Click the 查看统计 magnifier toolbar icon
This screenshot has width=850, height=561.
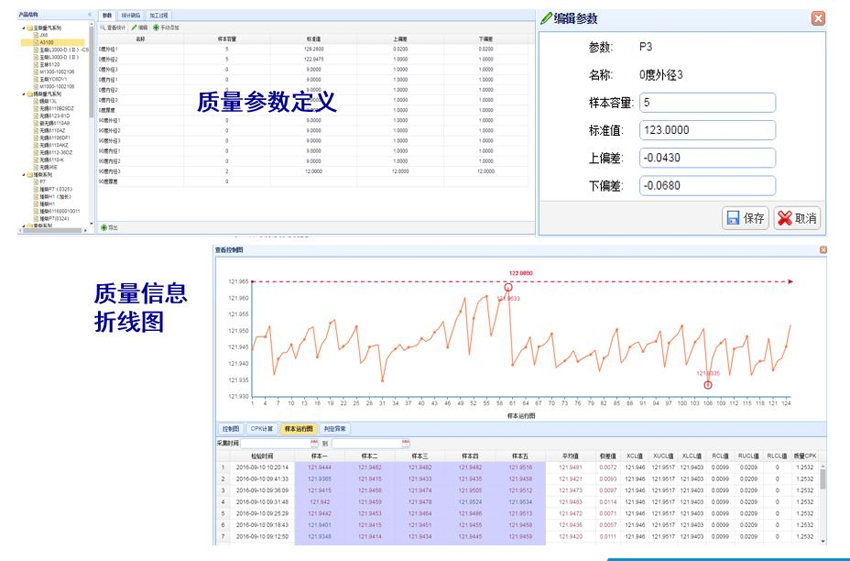point(103,28)
